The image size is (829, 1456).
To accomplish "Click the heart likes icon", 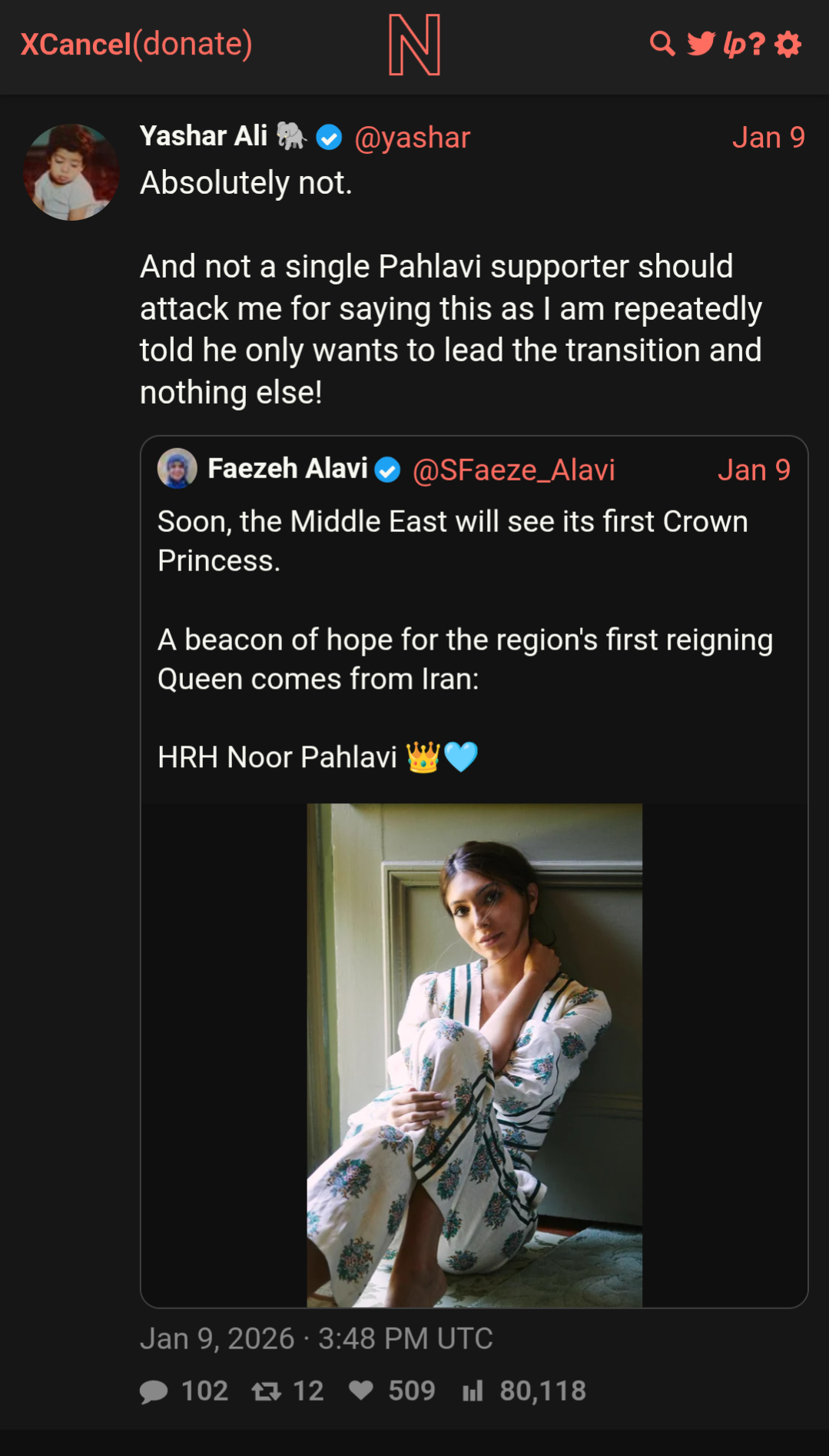I will [x=361, y=1390].
